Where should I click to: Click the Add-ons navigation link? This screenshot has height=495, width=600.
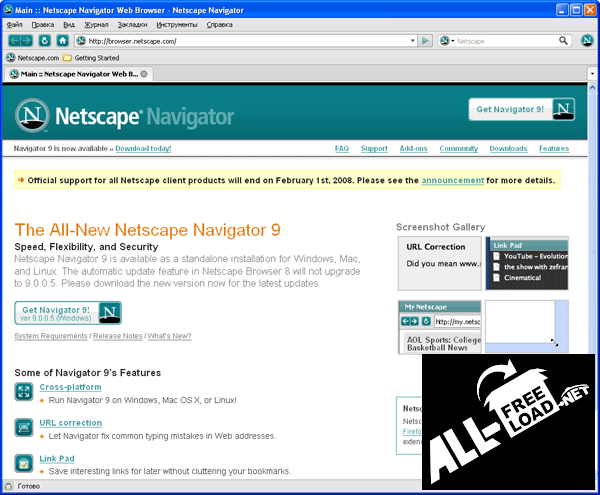413,149
